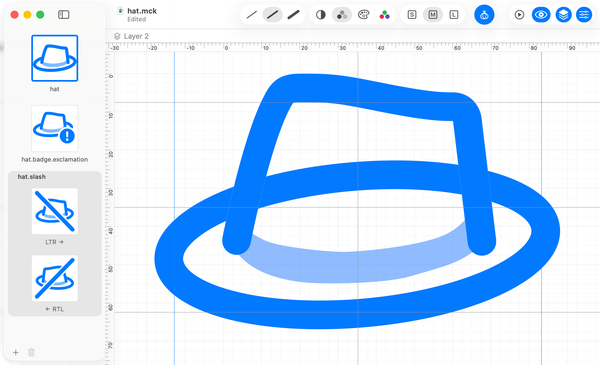
Task: Choose medium symbol scale M
Action: coord(433,15)
